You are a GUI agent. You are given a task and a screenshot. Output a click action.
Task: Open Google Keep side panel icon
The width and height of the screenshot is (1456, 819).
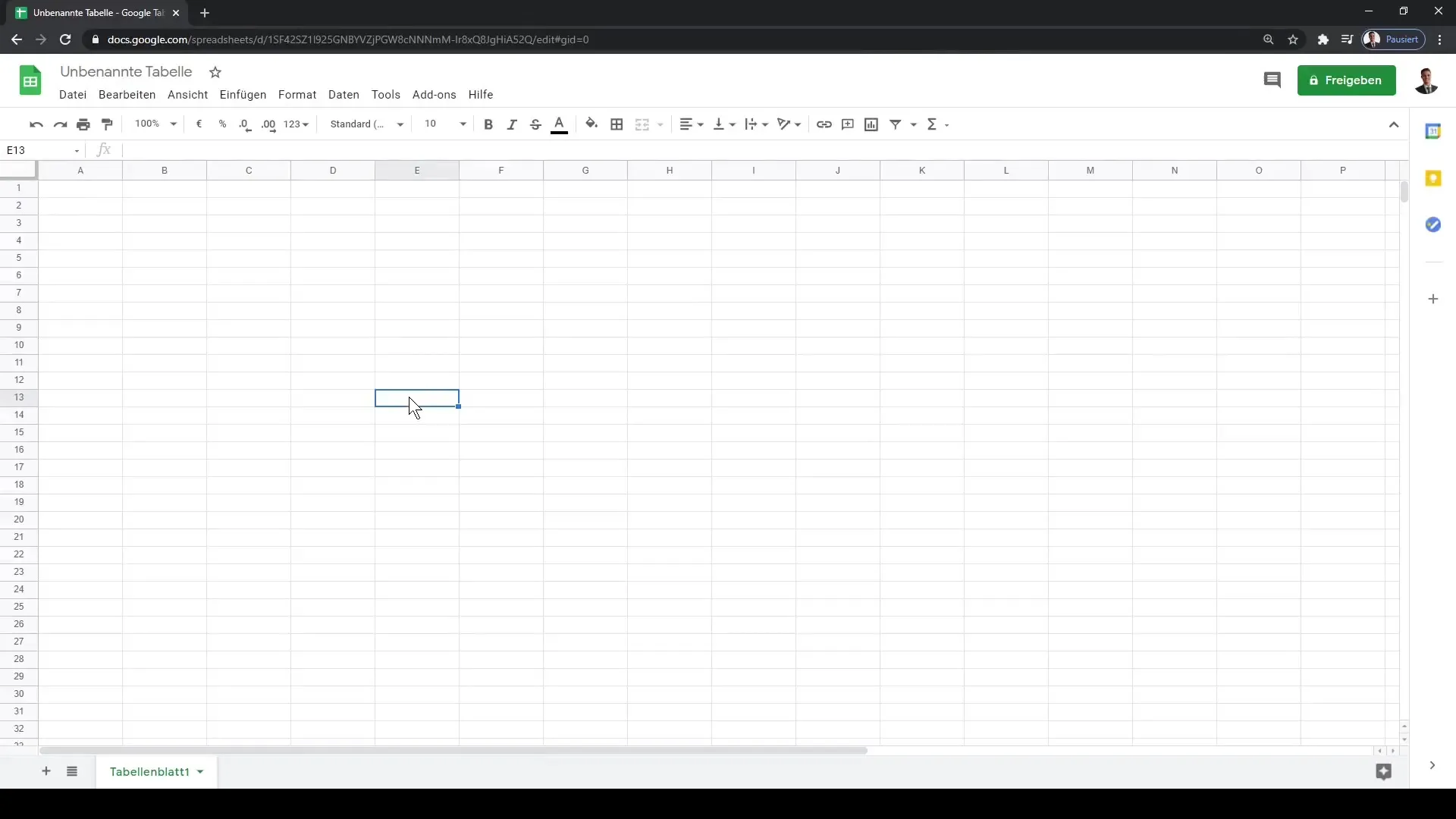pos(1433,178)
